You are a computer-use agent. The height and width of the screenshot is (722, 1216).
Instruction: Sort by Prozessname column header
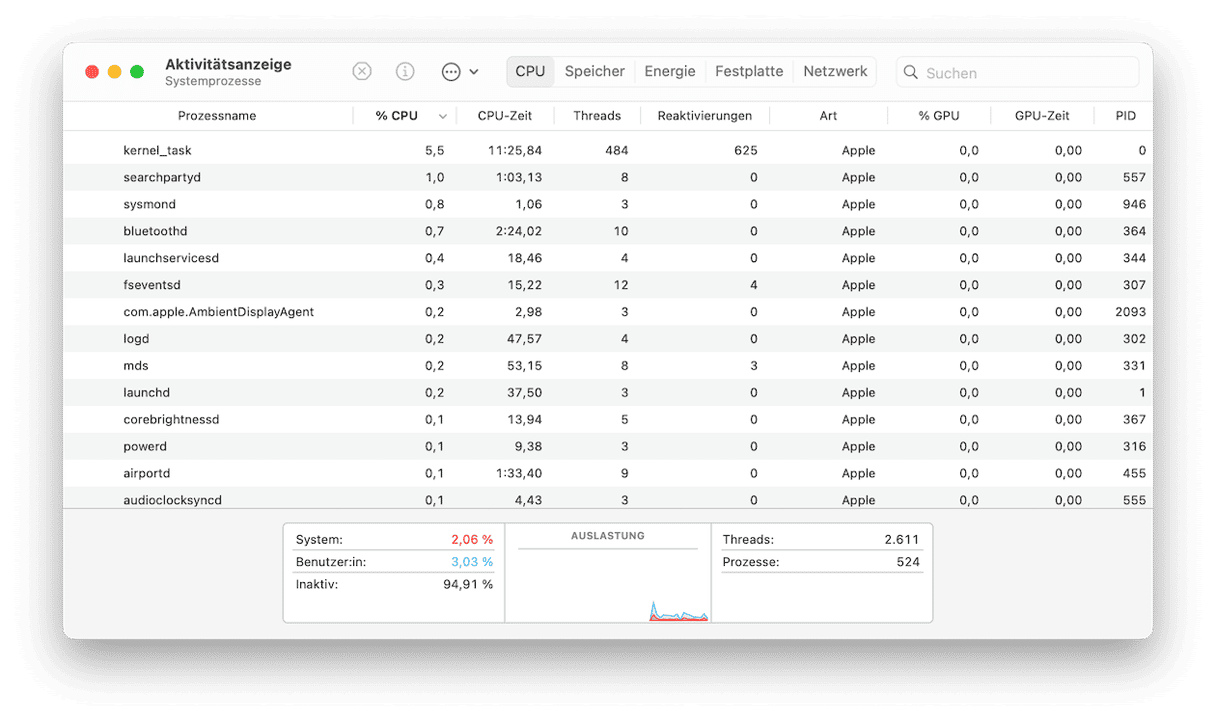(217, 115)
